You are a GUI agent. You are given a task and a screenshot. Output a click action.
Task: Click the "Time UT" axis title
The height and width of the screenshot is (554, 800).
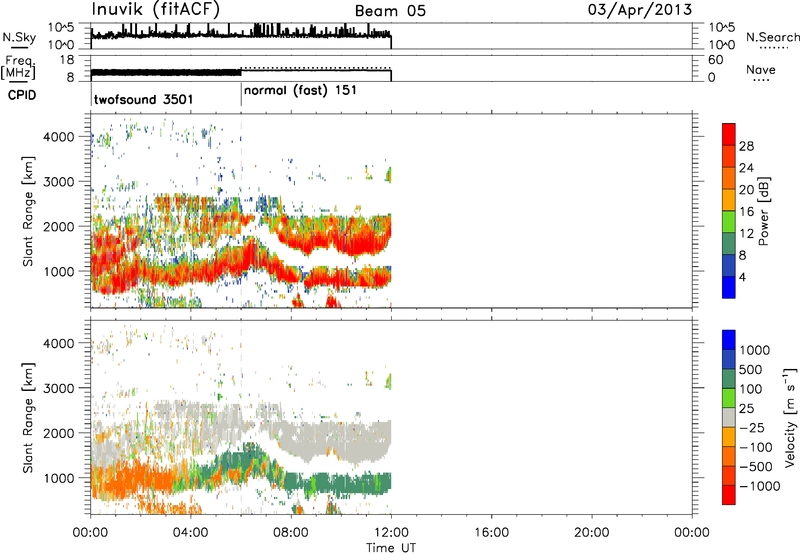tap(391, 548)
